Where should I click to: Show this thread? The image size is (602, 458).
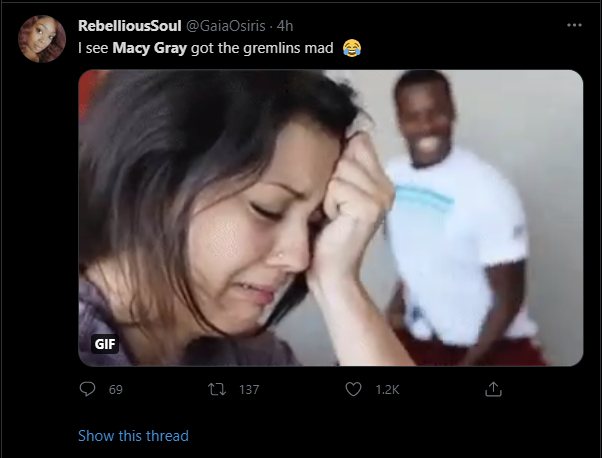click(x=133, y=436)
